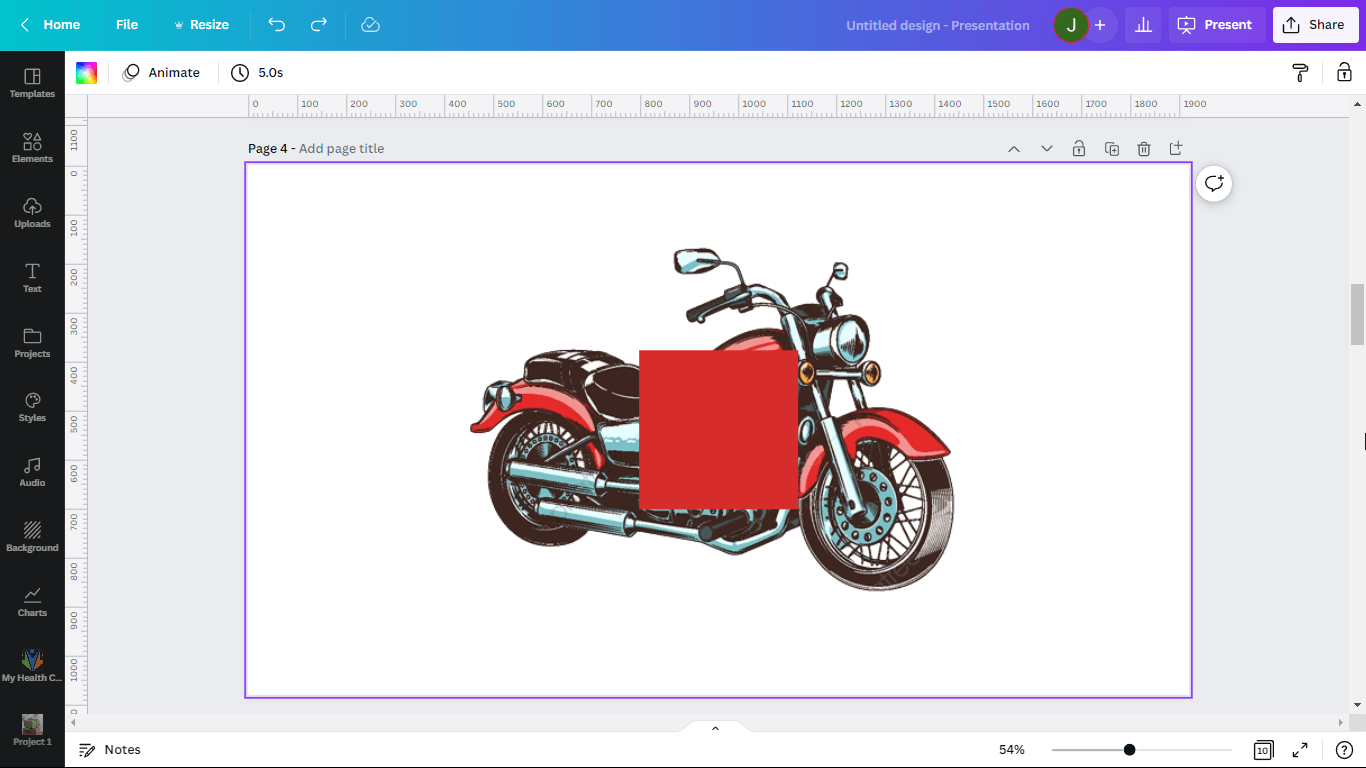Open the File menu
1366x768 pixels.
point(126,24)
